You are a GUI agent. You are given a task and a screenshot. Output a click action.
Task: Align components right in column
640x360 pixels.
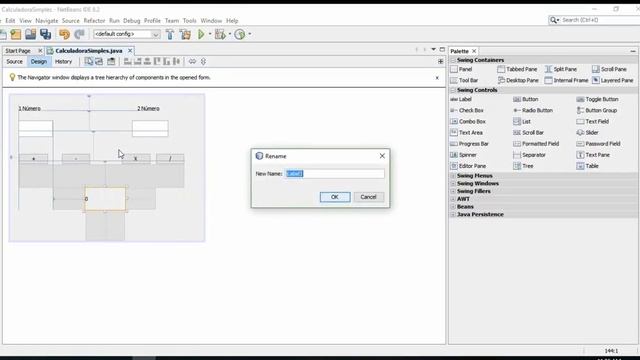pyautogui.click(x=138, y=62)
